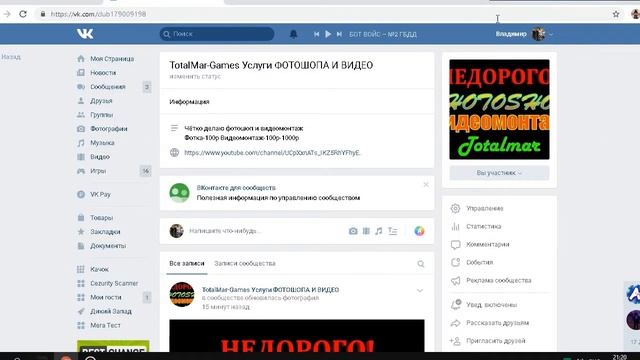The image size is (640, 360).
Task: Open Моя Страница in sidebar
Action: (x=112, y=59)
